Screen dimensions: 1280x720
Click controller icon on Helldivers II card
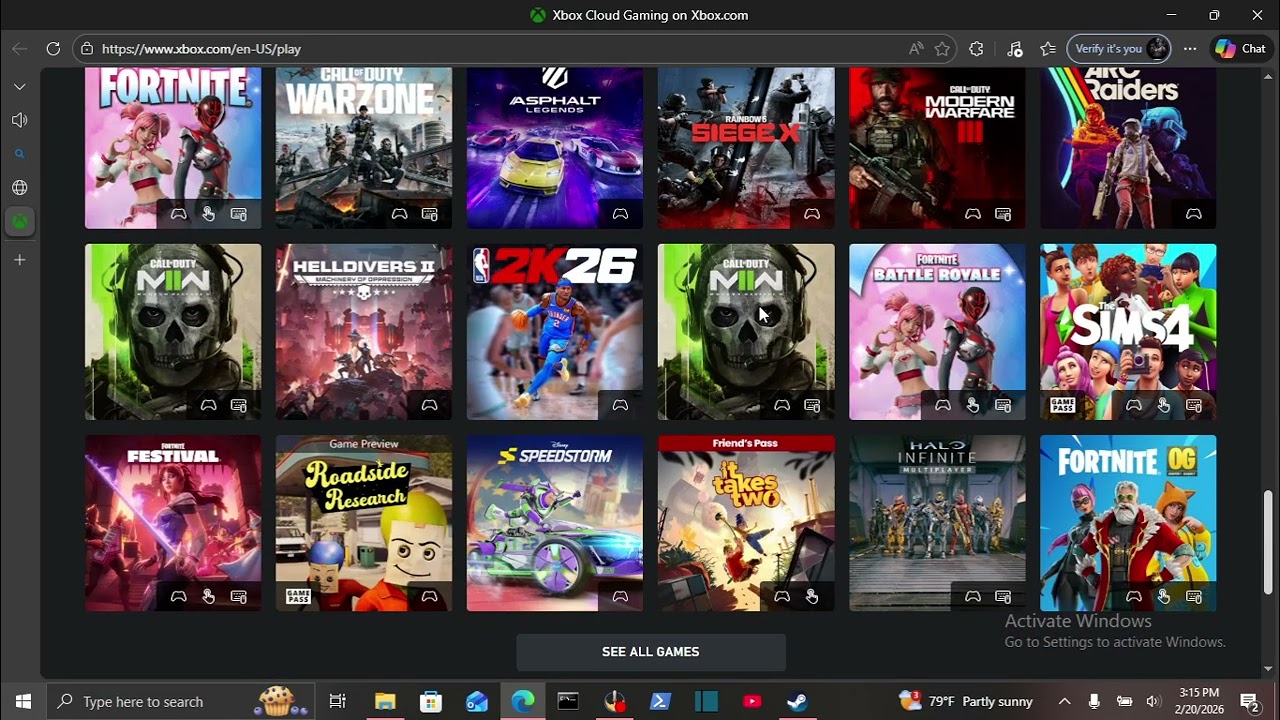point(429,405)
